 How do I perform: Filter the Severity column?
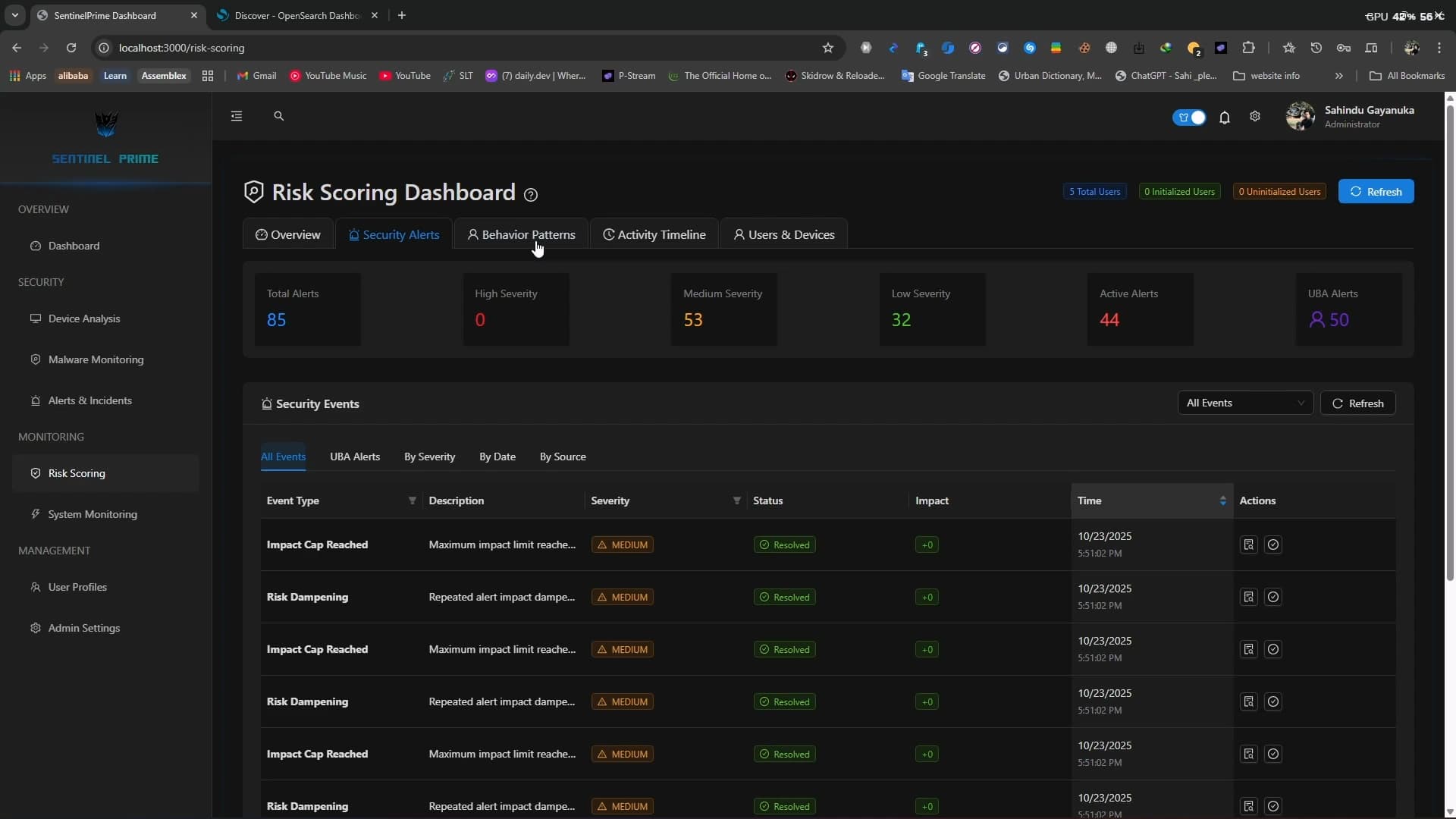coord(736,500)
